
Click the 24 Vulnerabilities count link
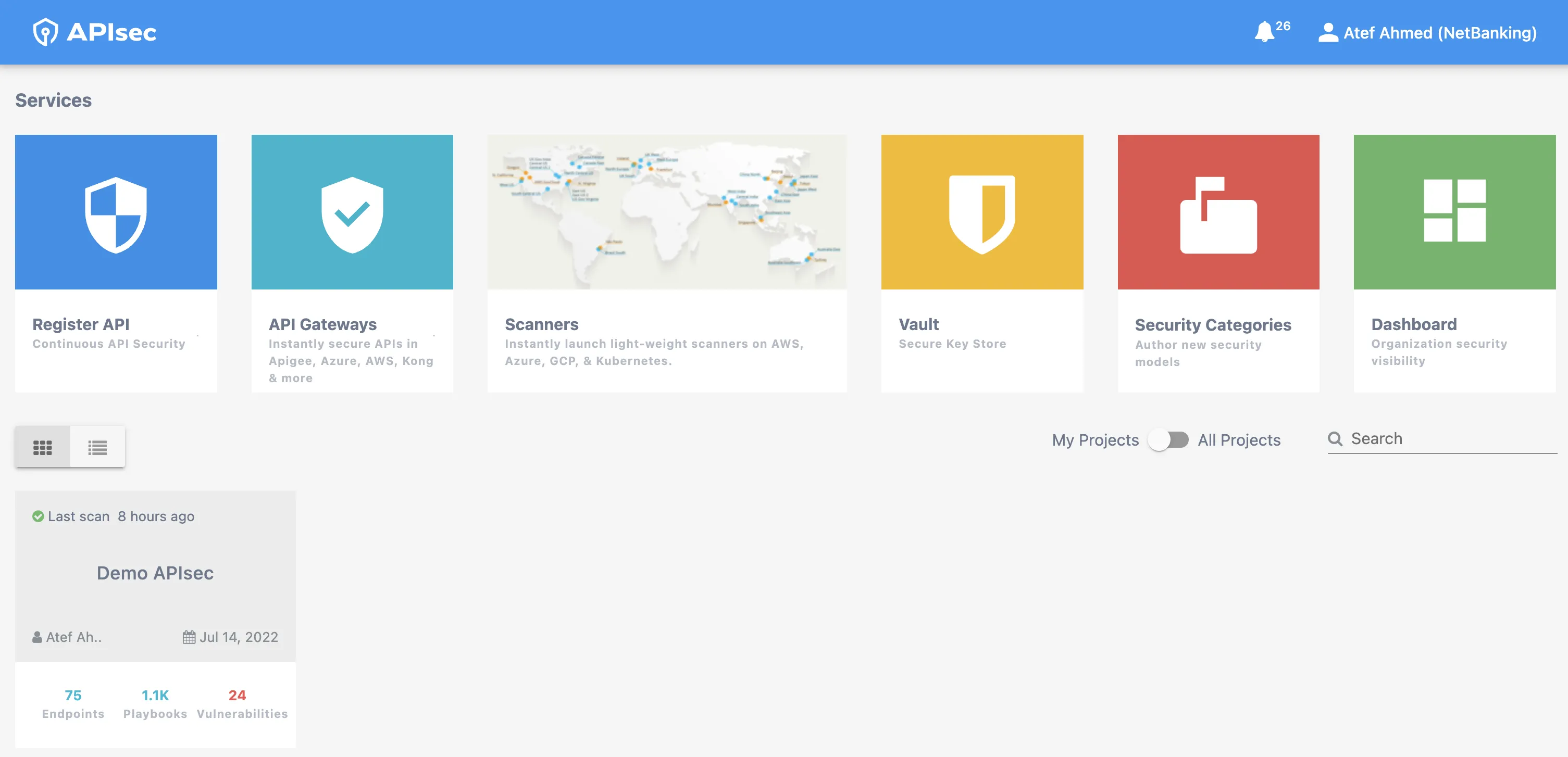242,703
